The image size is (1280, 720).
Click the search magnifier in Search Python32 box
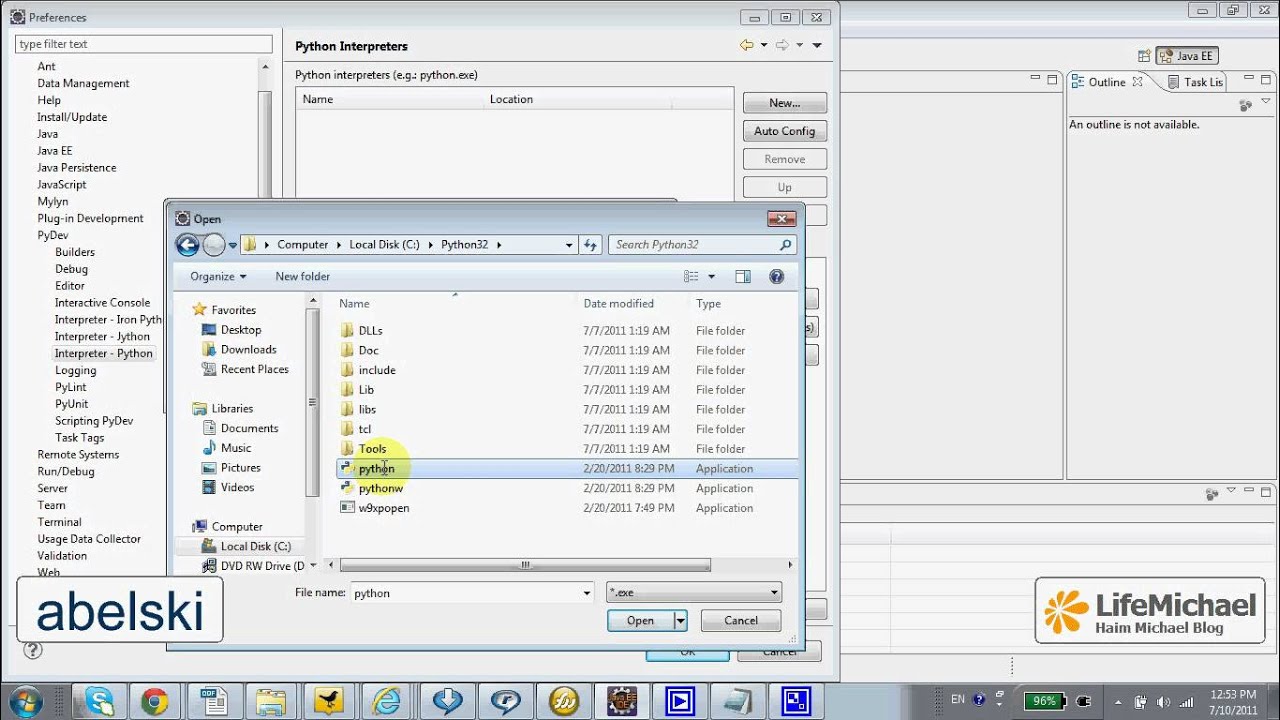[786, 244]
